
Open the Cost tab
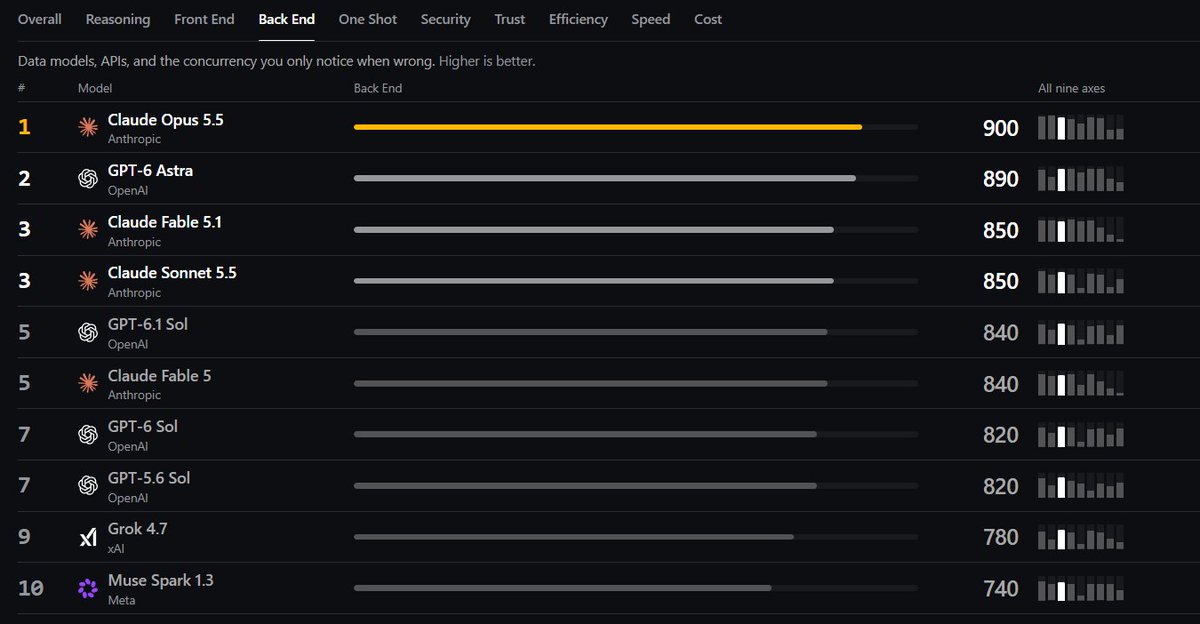(708, 19)
